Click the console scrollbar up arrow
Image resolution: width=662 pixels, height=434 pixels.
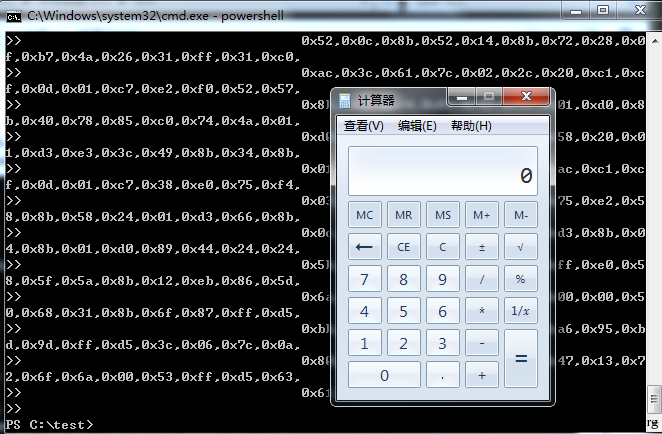point(654,41)
